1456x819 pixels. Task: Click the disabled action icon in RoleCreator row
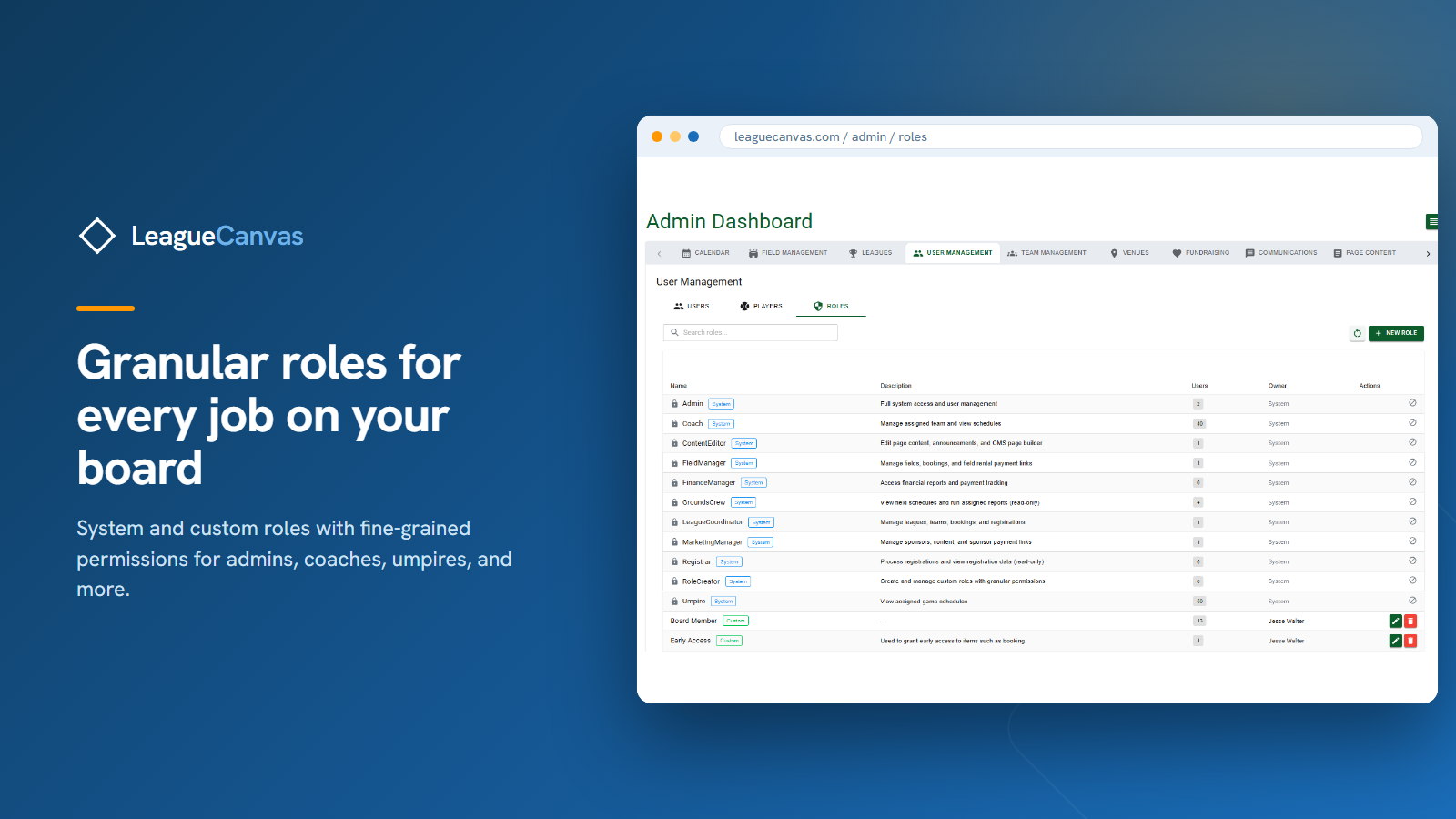pos(1412,581)
